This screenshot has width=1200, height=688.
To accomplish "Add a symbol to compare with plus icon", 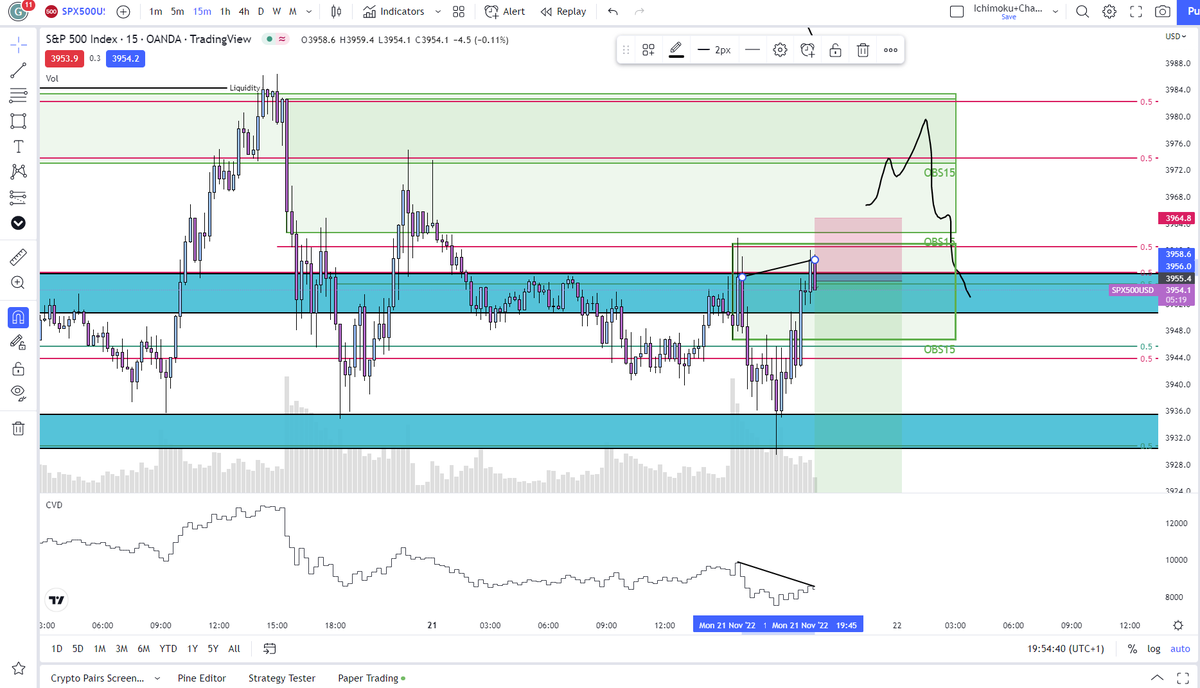I will (x=123, y=12).
